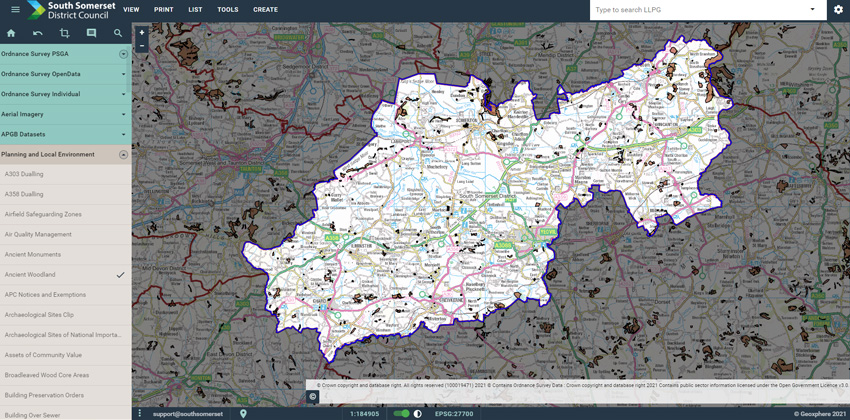
Task: Enable Airfield Safeguarding Zones layer
Action: click(x=66, y=215)
